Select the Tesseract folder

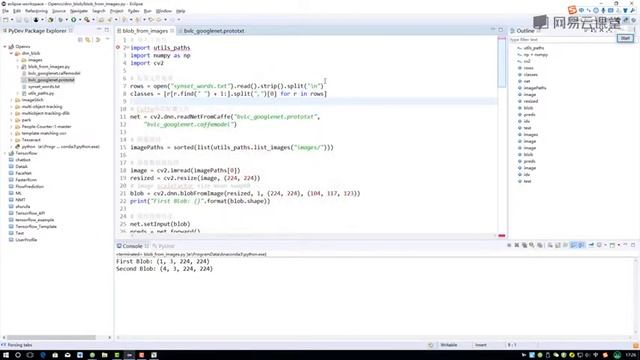click(x=31, y=140)
